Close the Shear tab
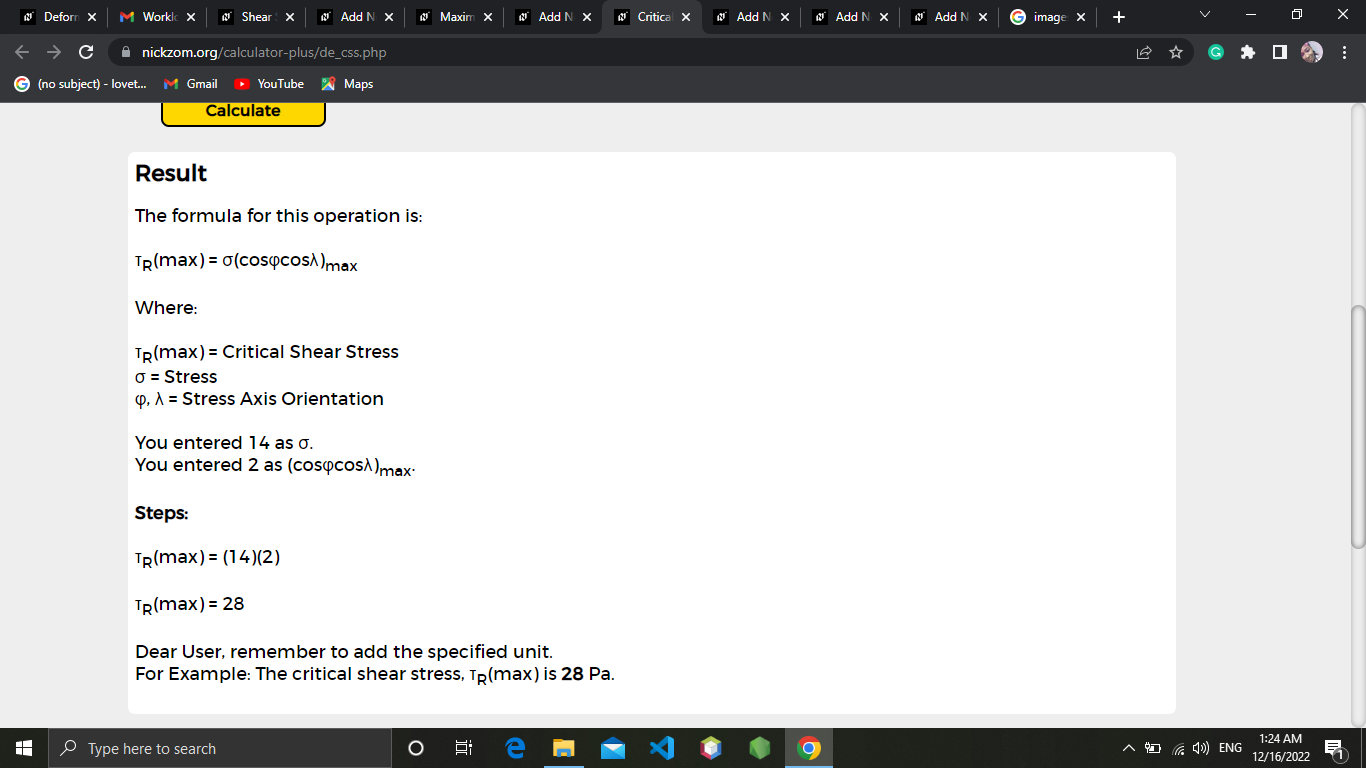This screenshot has width=1366, height=768. [x=290, y=17]
